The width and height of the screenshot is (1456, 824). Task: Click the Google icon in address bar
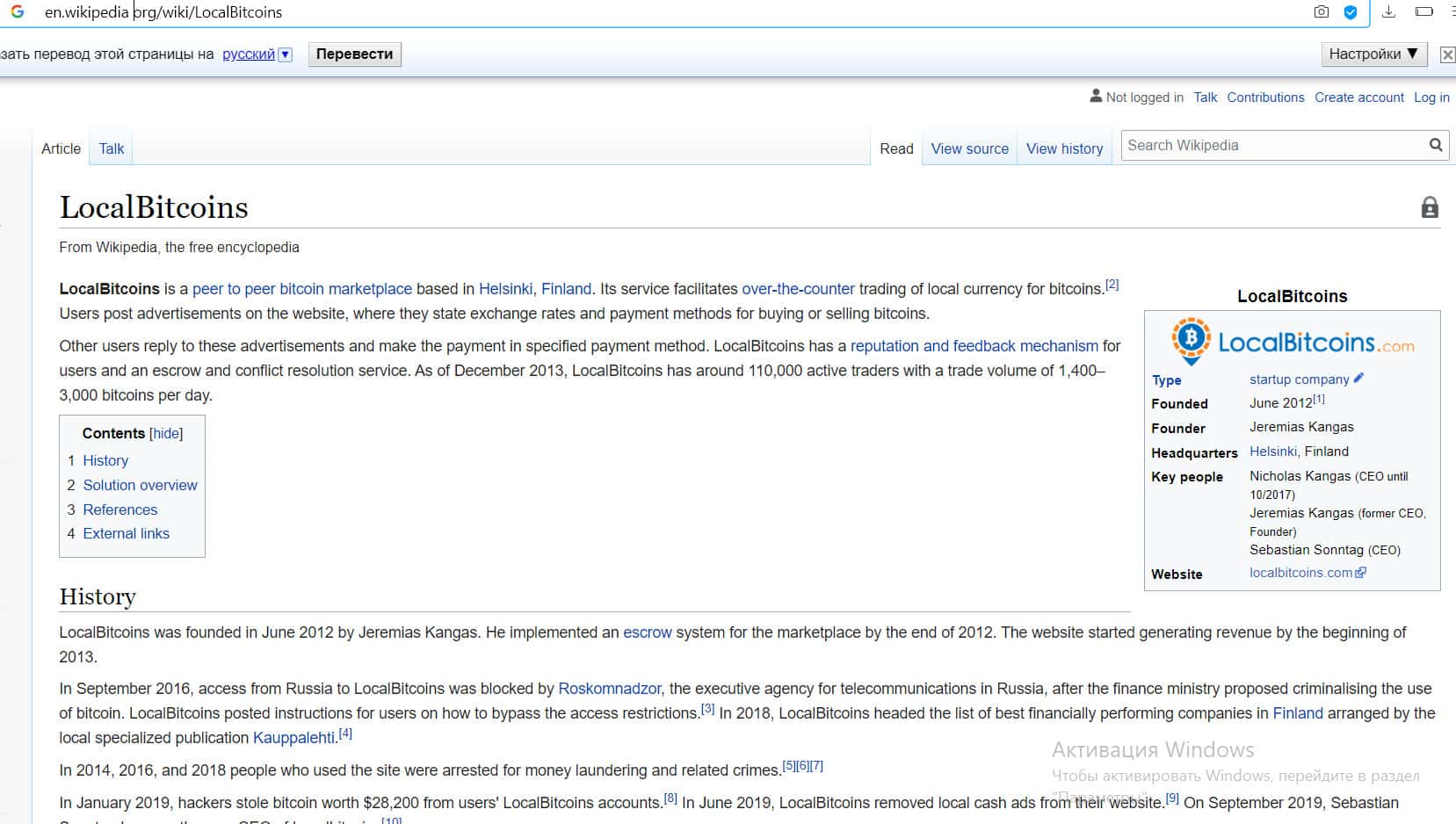pos(17,12)
